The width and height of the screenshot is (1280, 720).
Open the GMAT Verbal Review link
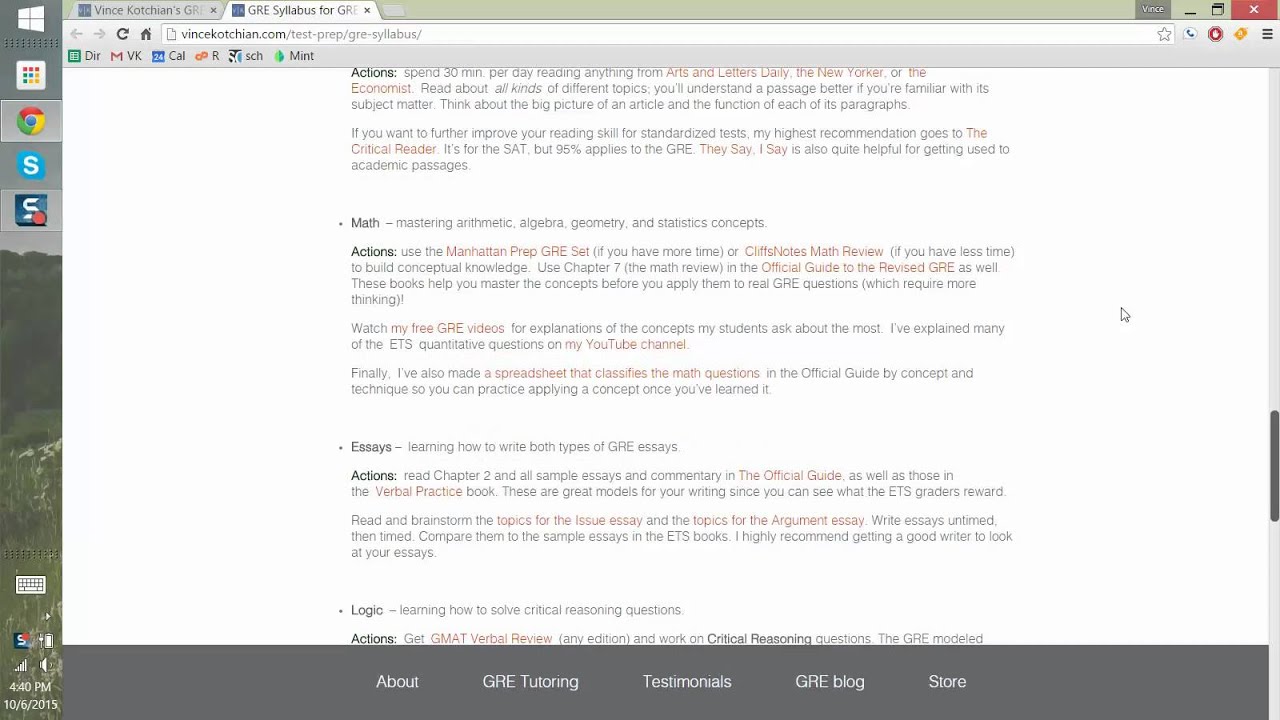coord(491,638)
